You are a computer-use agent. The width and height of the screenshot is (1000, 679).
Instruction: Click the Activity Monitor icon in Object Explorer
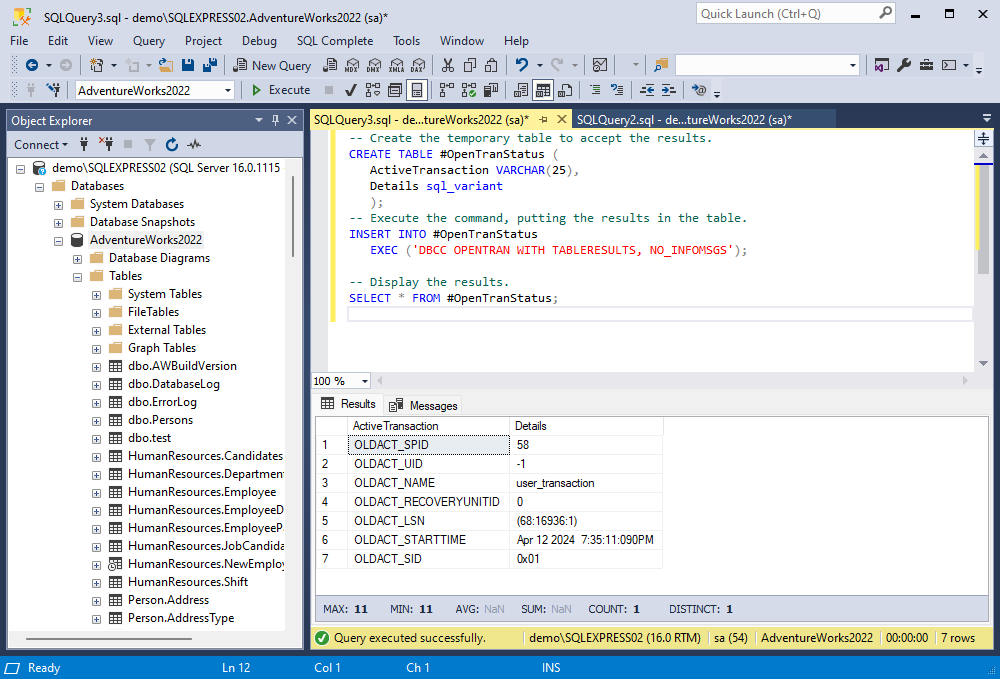coord(194,145)
